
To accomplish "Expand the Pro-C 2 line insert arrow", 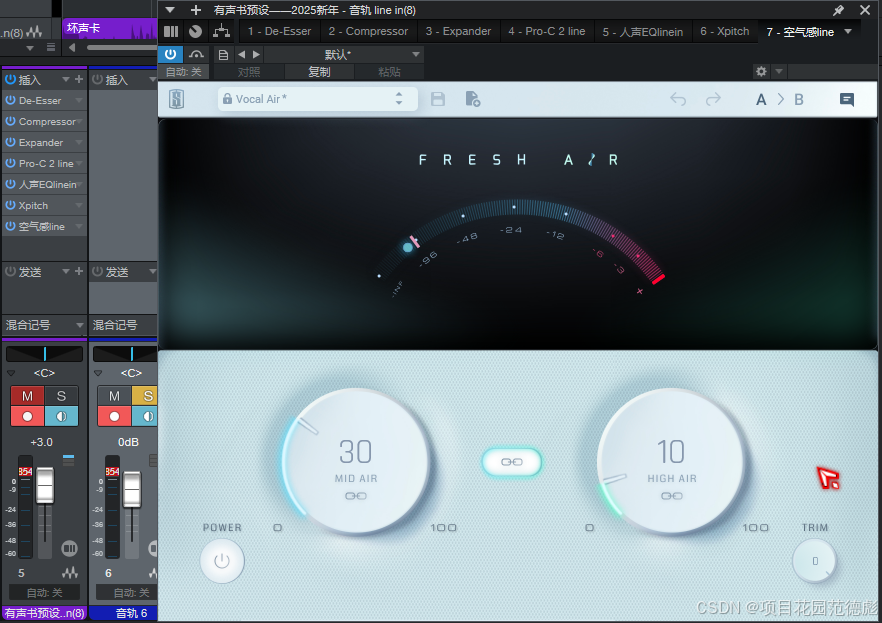I will coord(79,164).
